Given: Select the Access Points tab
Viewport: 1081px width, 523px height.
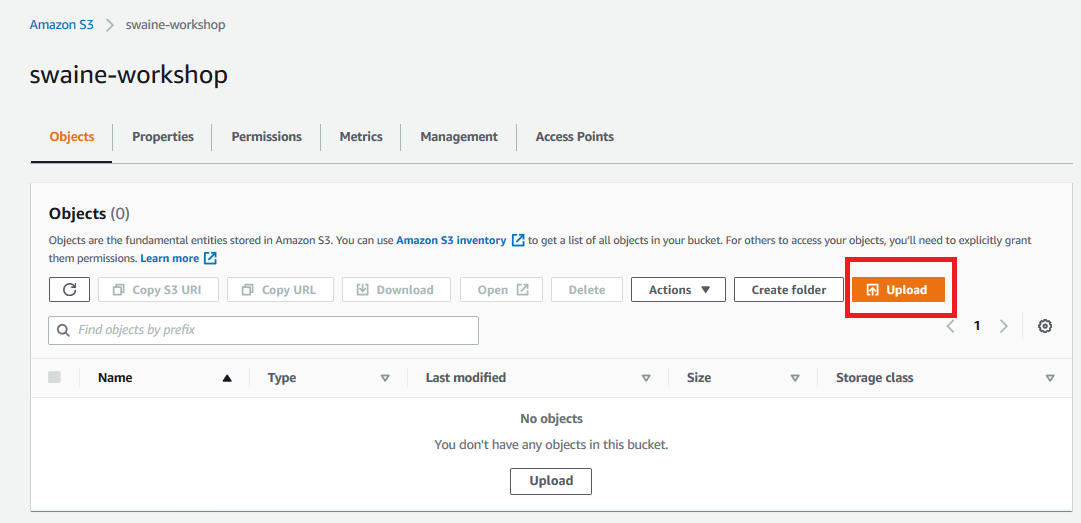Looking at the screenshot, I should tap(574, 136).
